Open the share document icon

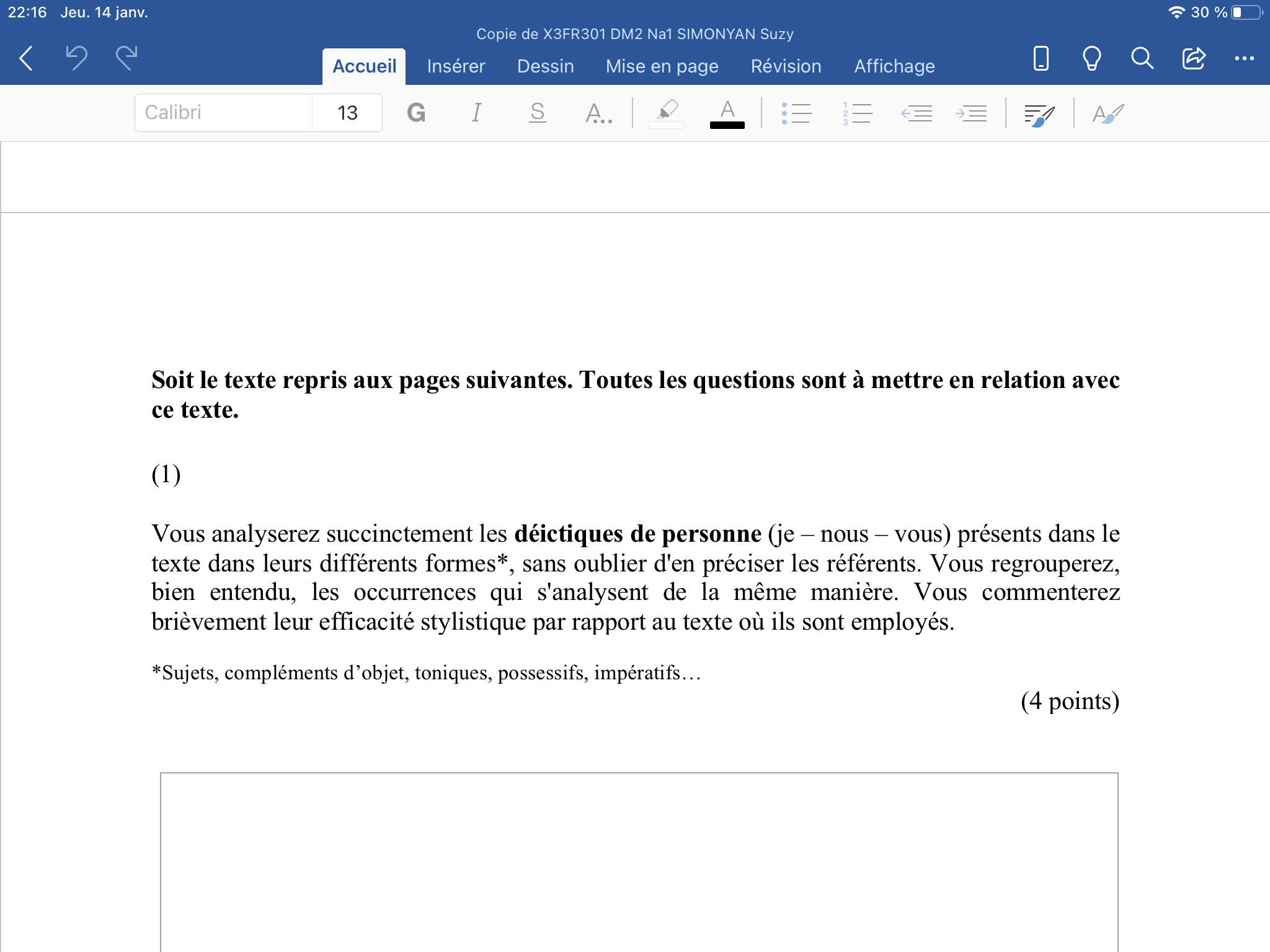1193,59
